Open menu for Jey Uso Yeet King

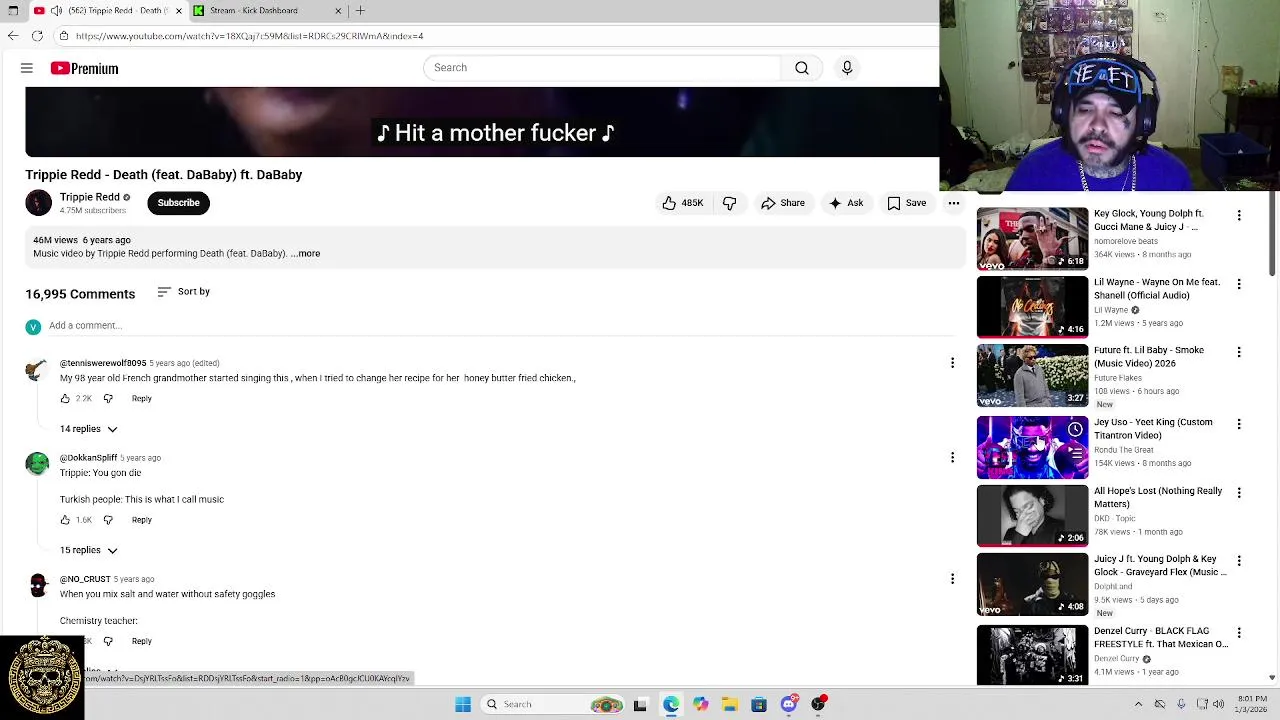click(1239, 424)
